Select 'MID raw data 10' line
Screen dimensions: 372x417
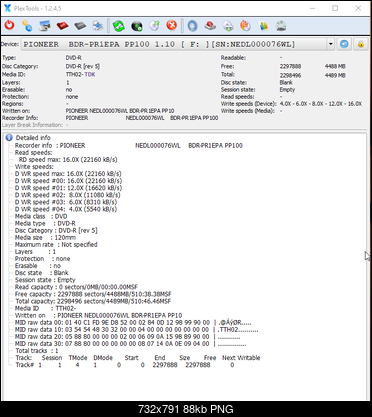[x=136, y=330]
